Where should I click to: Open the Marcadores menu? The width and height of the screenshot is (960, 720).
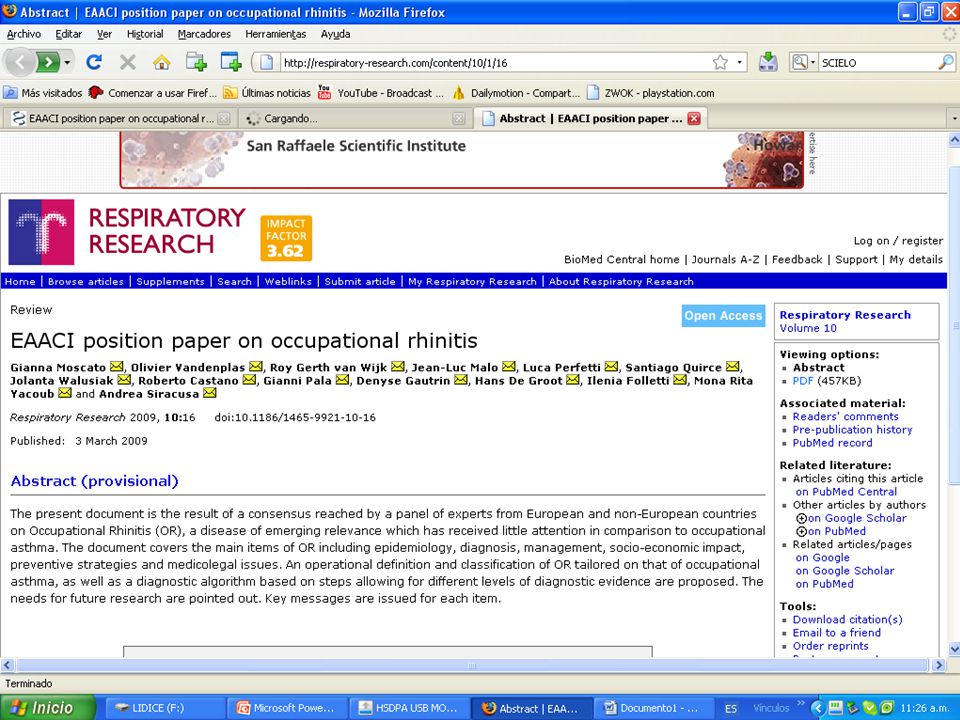pyautogui.click(x=204, y=34)
